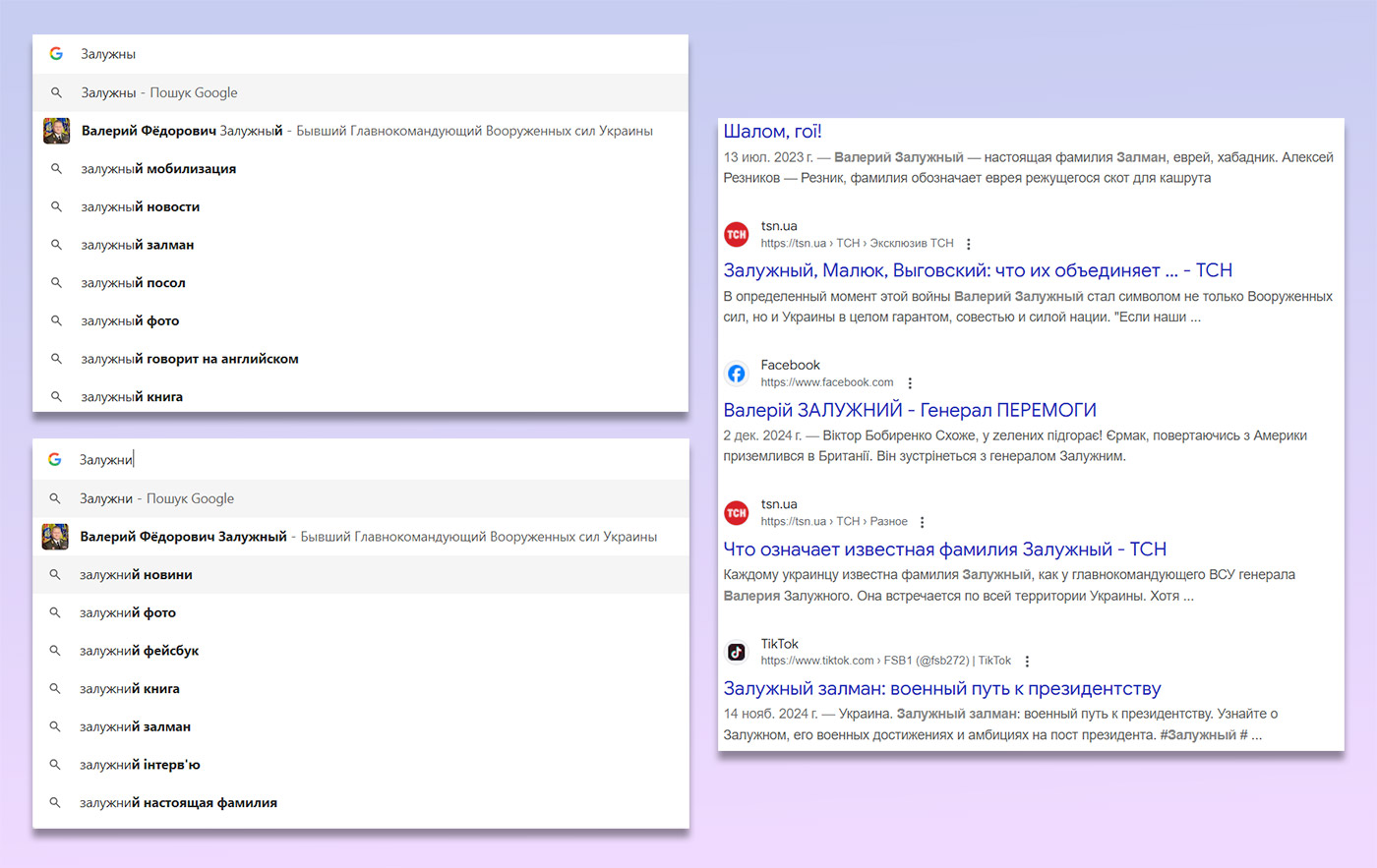This screenshot has height=868, width=1377.
Task: Click the snippet date '14 нояб. 2024 г.'
Action: (x=770, y=714)
